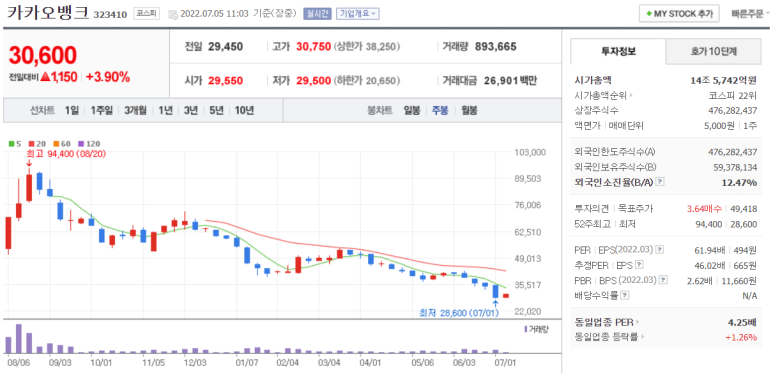Click help icon next to 외국인소진율(B/A)

pyautogui.click(x=661, y=182)
